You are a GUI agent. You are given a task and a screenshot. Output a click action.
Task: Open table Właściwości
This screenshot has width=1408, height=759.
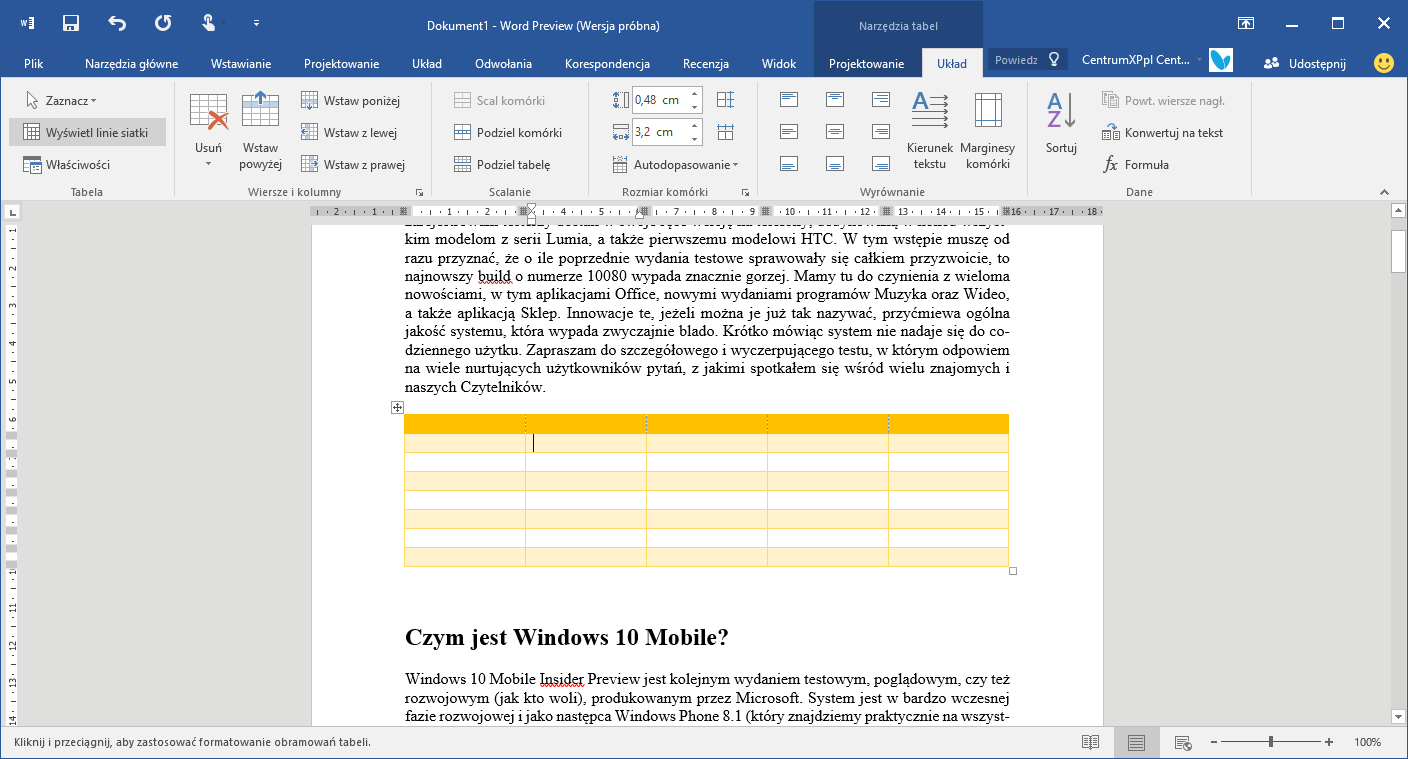[x=66, y=165]
